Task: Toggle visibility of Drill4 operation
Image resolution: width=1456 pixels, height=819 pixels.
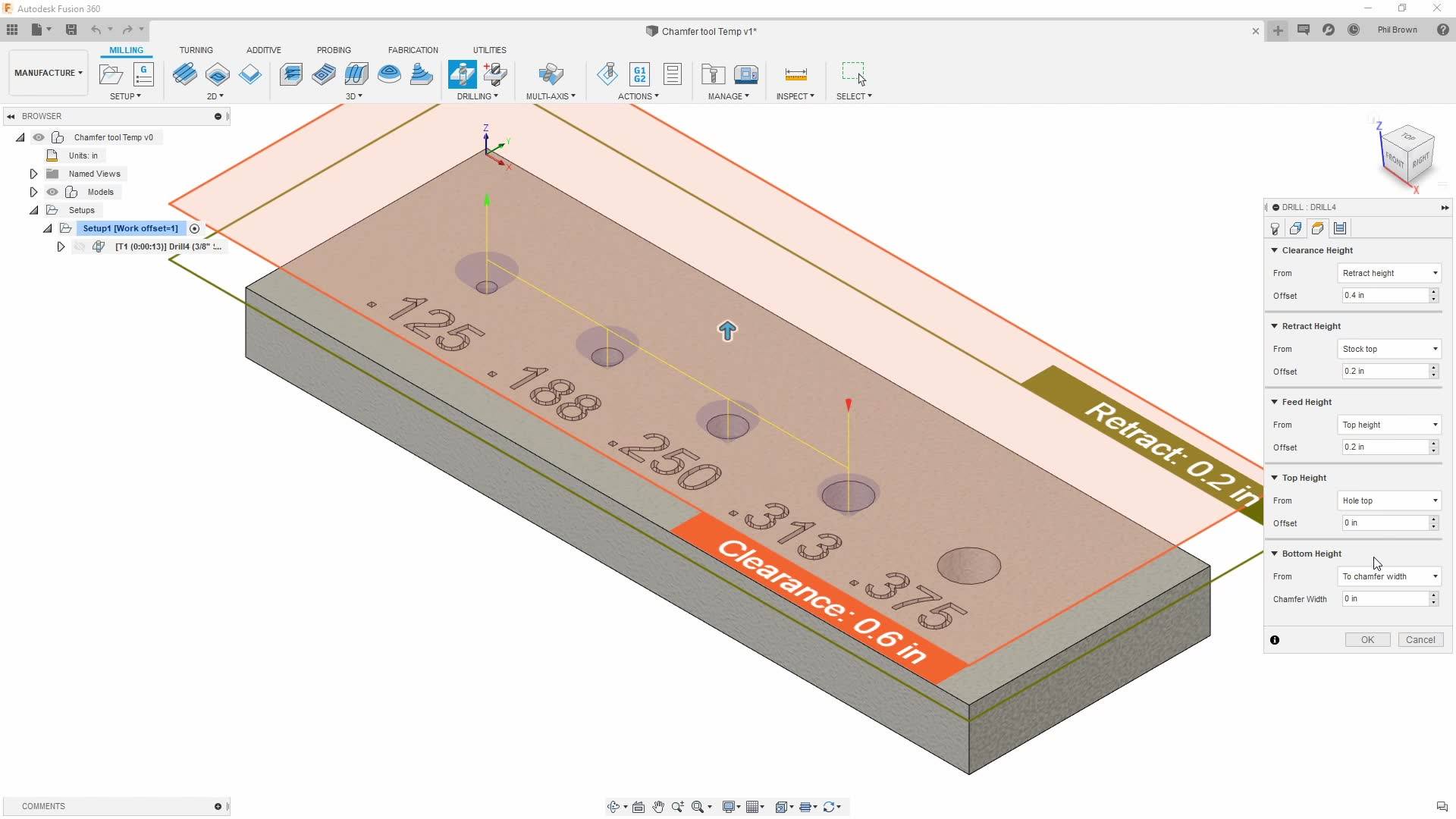Action: 80,246
